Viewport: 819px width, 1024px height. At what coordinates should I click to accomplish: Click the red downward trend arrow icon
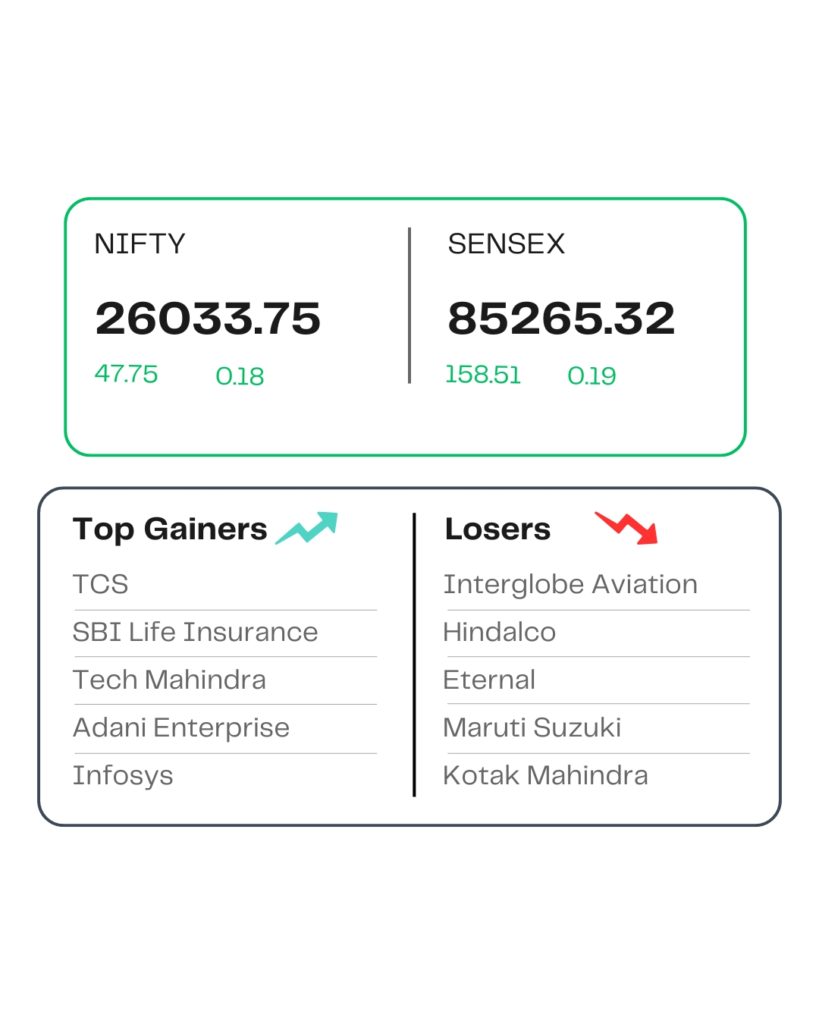[x=627, y=527]
